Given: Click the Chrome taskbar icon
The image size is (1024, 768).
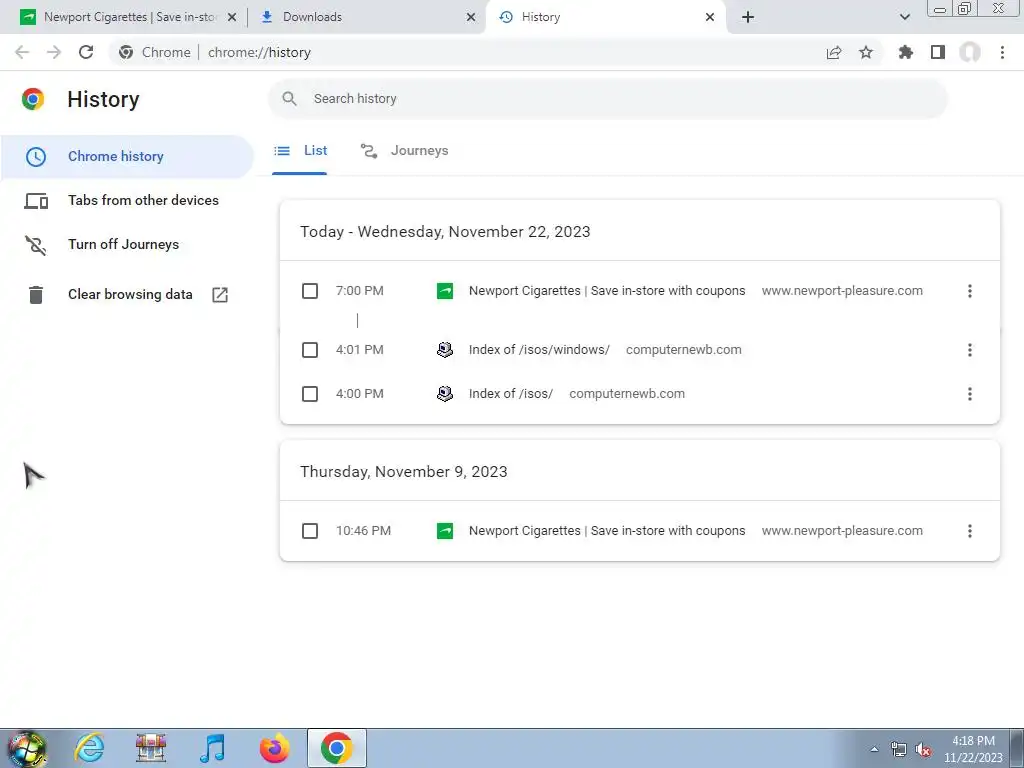Looking at the screenshot, I should point(336,749).
